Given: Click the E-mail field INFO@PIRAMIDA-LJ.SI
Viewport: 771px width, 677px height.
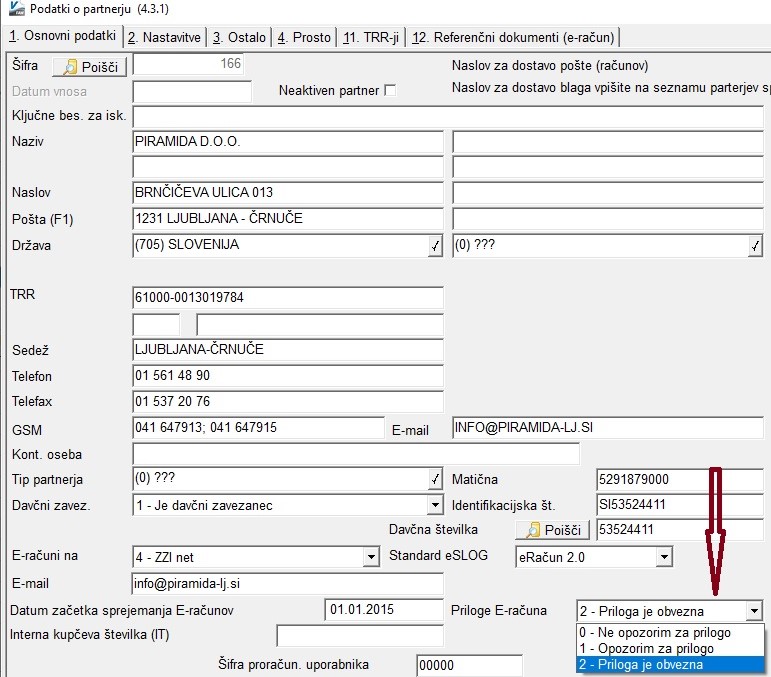Looking at the screenshot, I should (608, 427).
